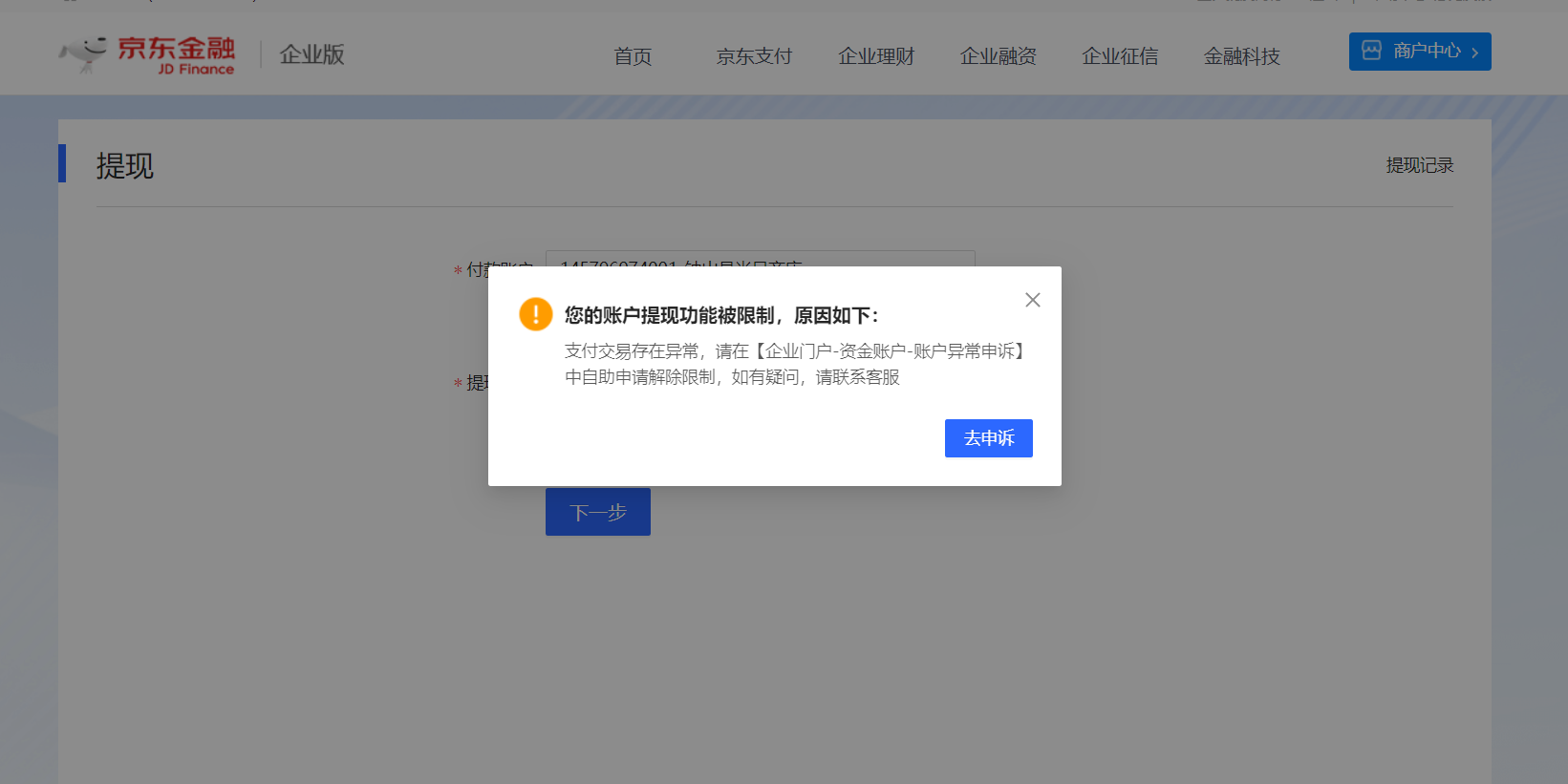This screenshot has height=784, width=1568.
Task: Open the 京东支付 navigation menu
Action: 754,56
